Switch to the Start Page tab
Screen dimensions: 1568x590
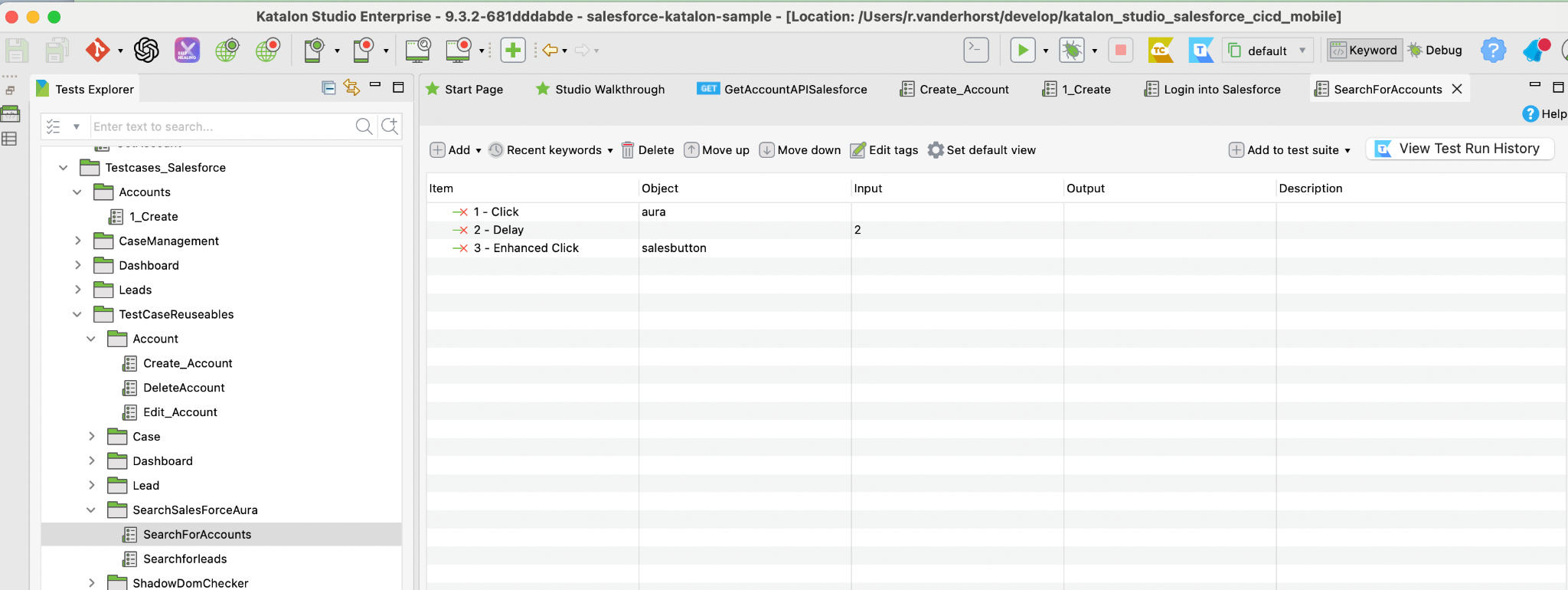(x=464, y=89)
